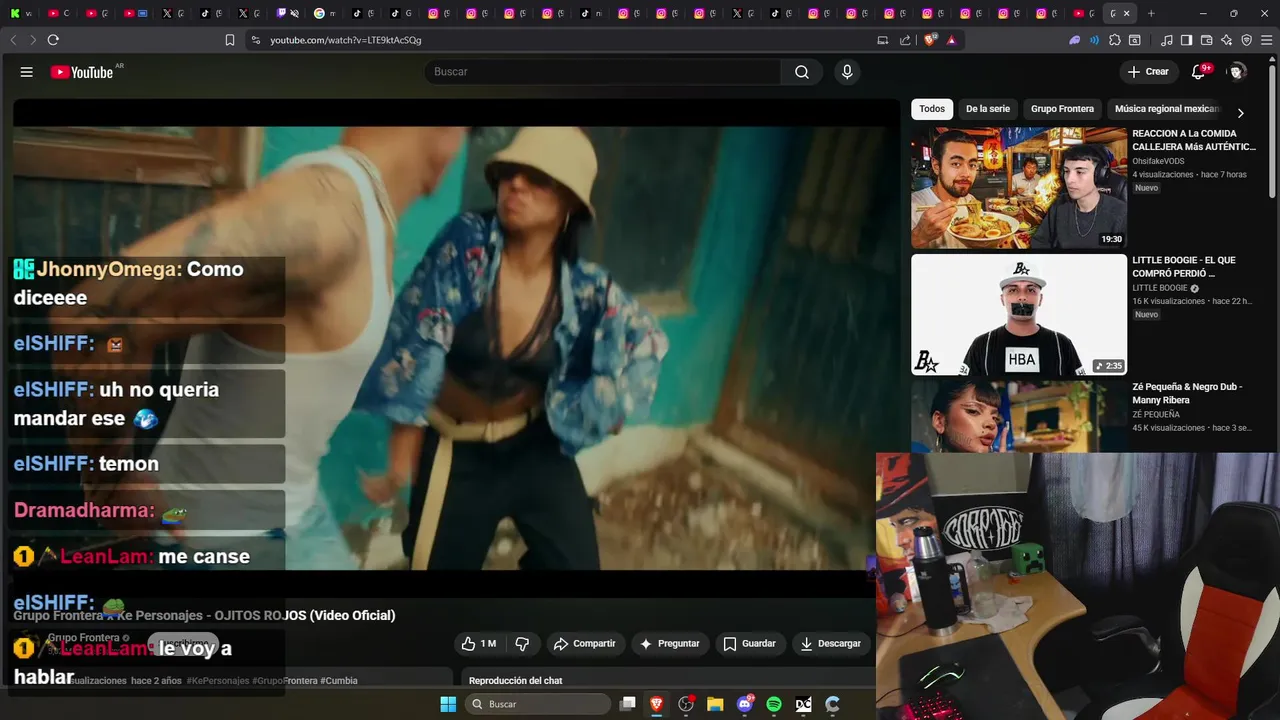Open the Brave Wallet icon
1280x720 pixels.
tap(1206, 40)
